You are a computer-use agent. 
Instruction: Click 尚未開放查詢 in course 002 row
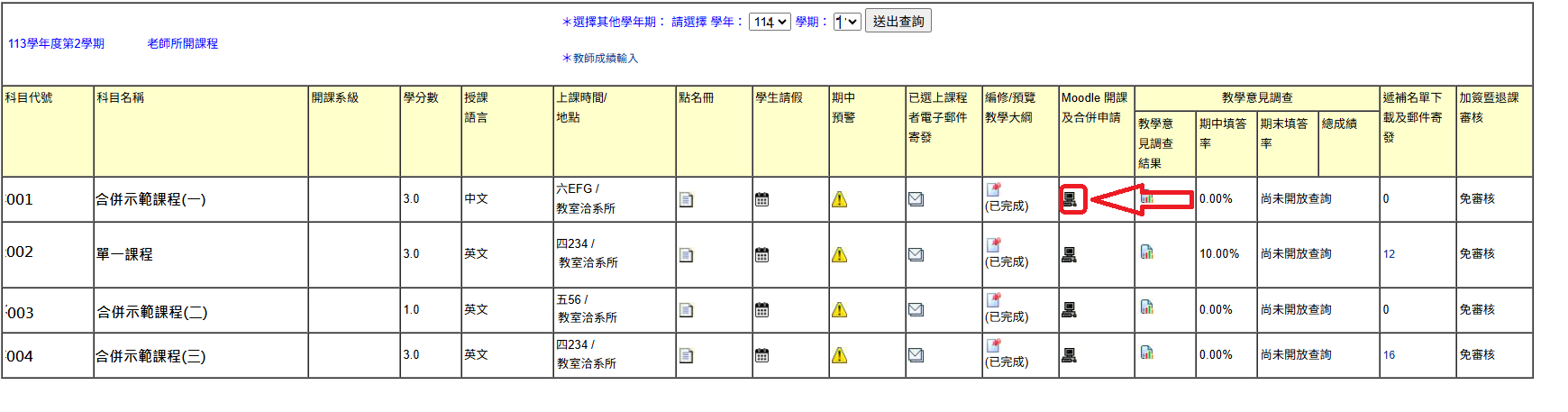click(x=1296, y=254)
